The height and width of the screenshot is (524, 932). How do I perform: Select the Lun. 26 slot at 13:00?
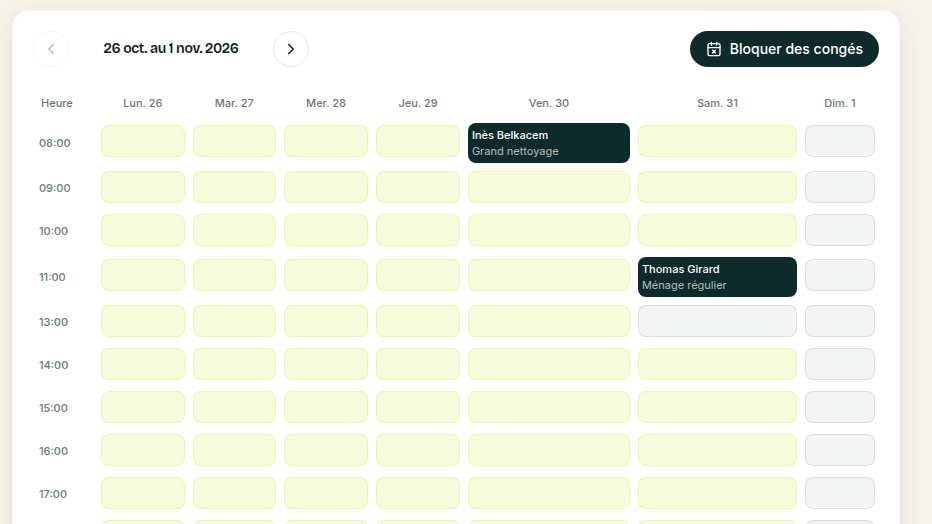(x=143, y=321)
